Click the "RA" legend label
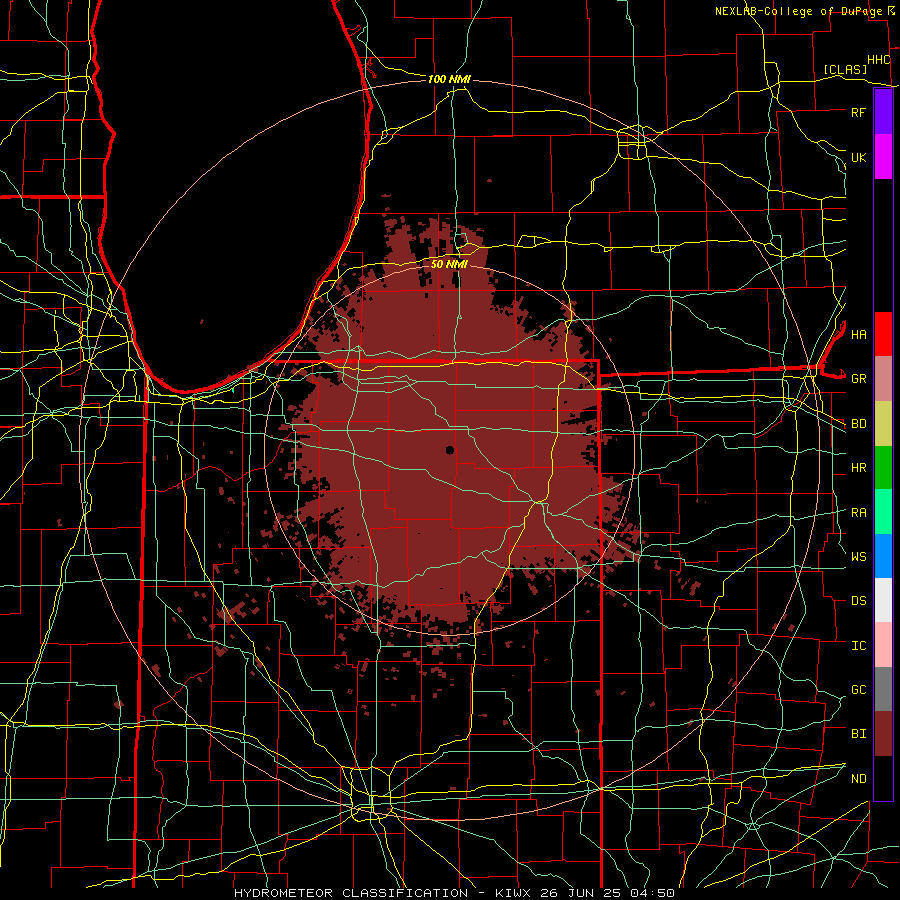This screenshot has height=900, width=900. [x=858, y=513]
